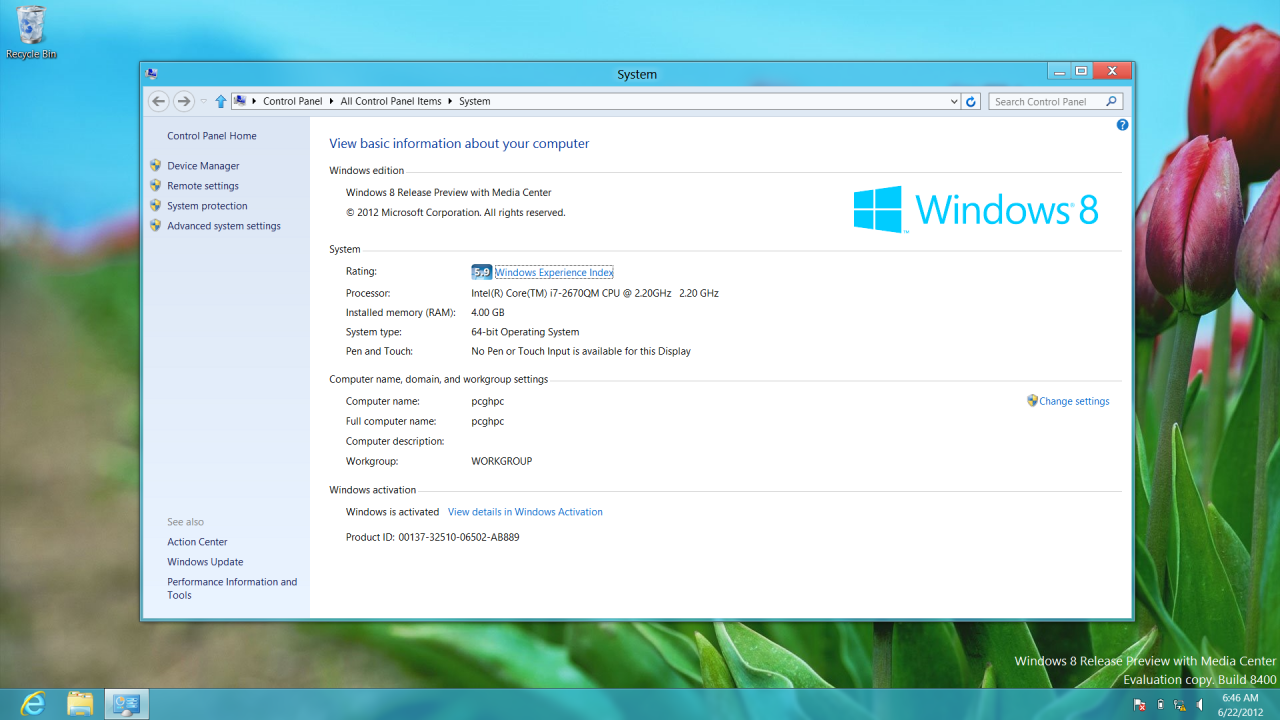The image size is (1280, 720).
Task: Expand the address bar history dropdown
Action: (x=954, y=101)
